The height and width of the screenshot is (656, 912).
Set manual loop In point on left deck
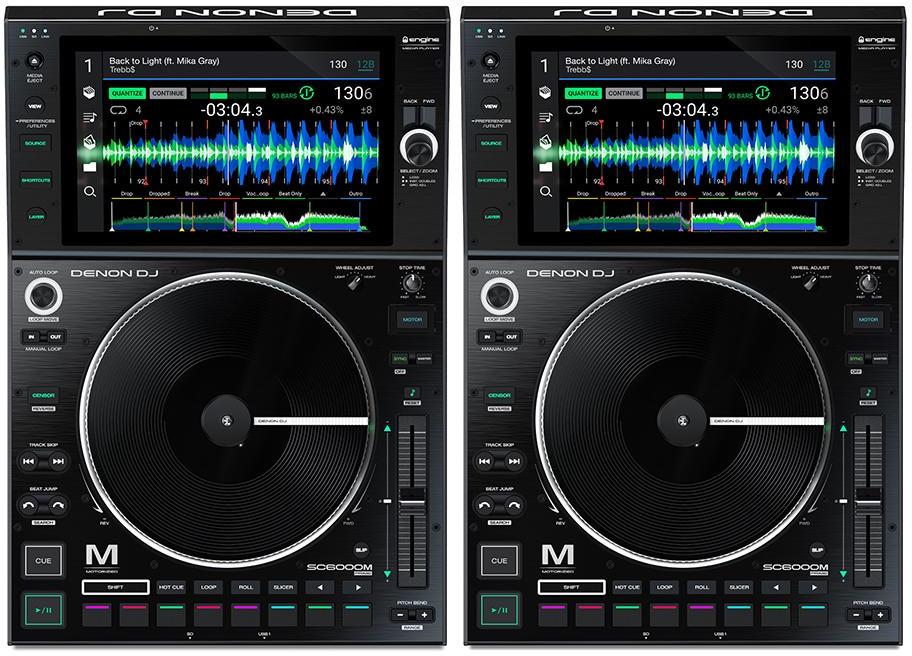(x=31, y=337)
